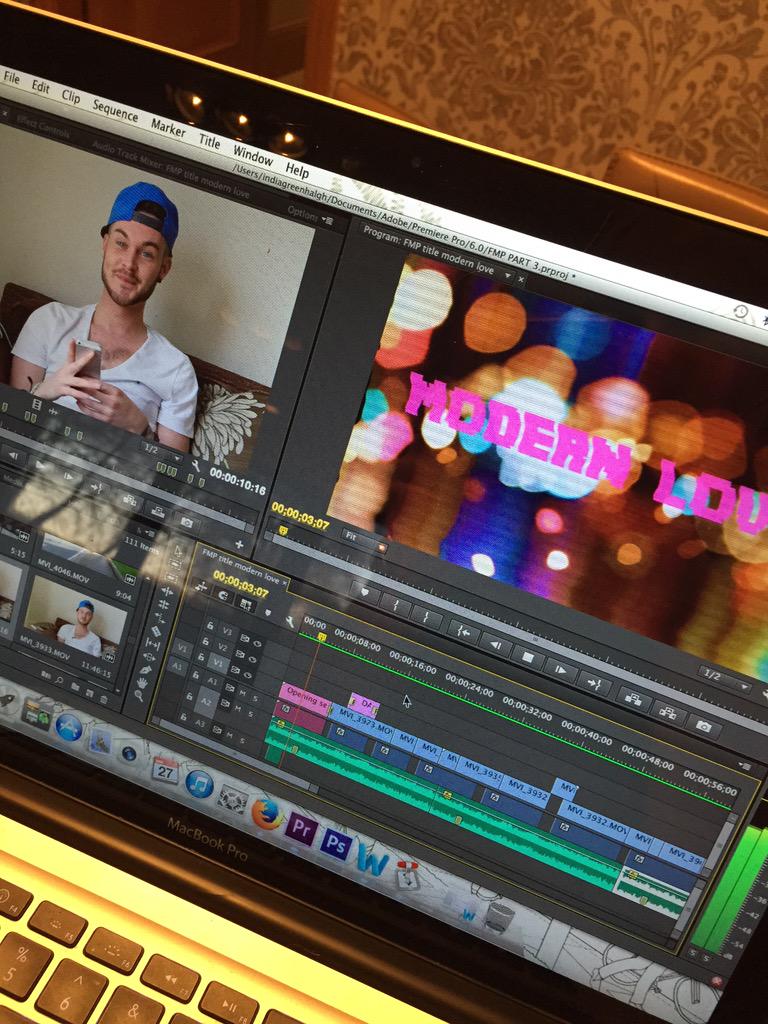Step back one frame in Program monitor
The height and width of the screenshot is (1024, 768).
[x=496, y=645]
